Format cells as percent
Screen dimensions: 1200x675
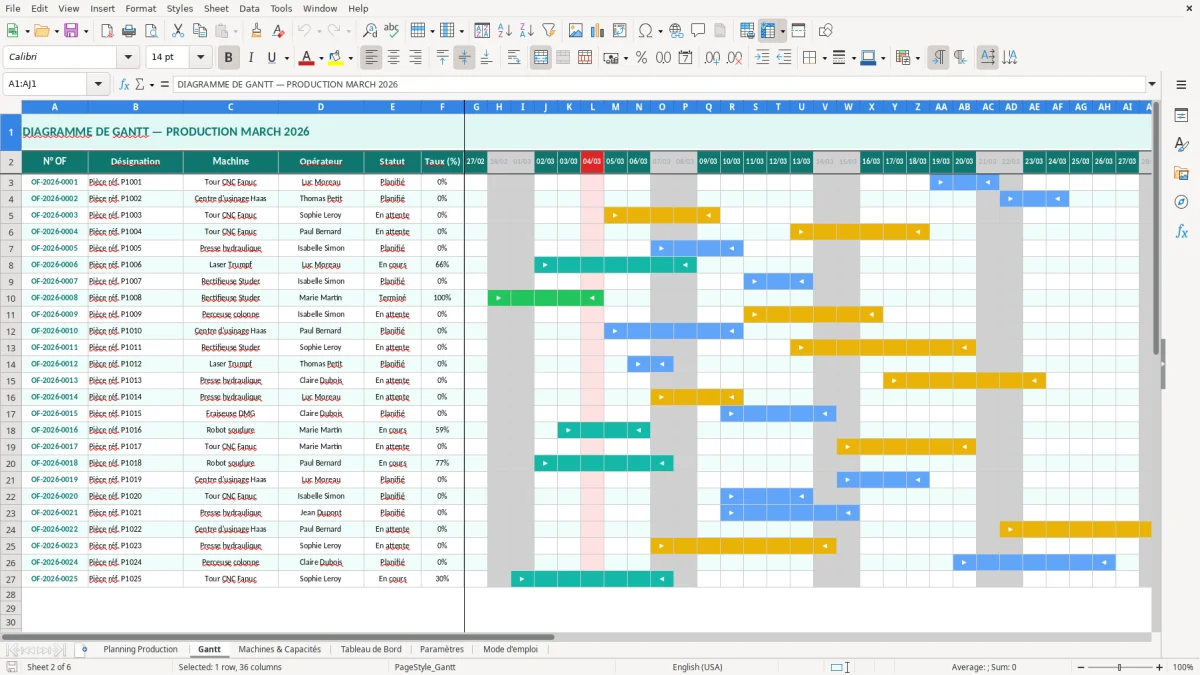click(x=641, y=58)
